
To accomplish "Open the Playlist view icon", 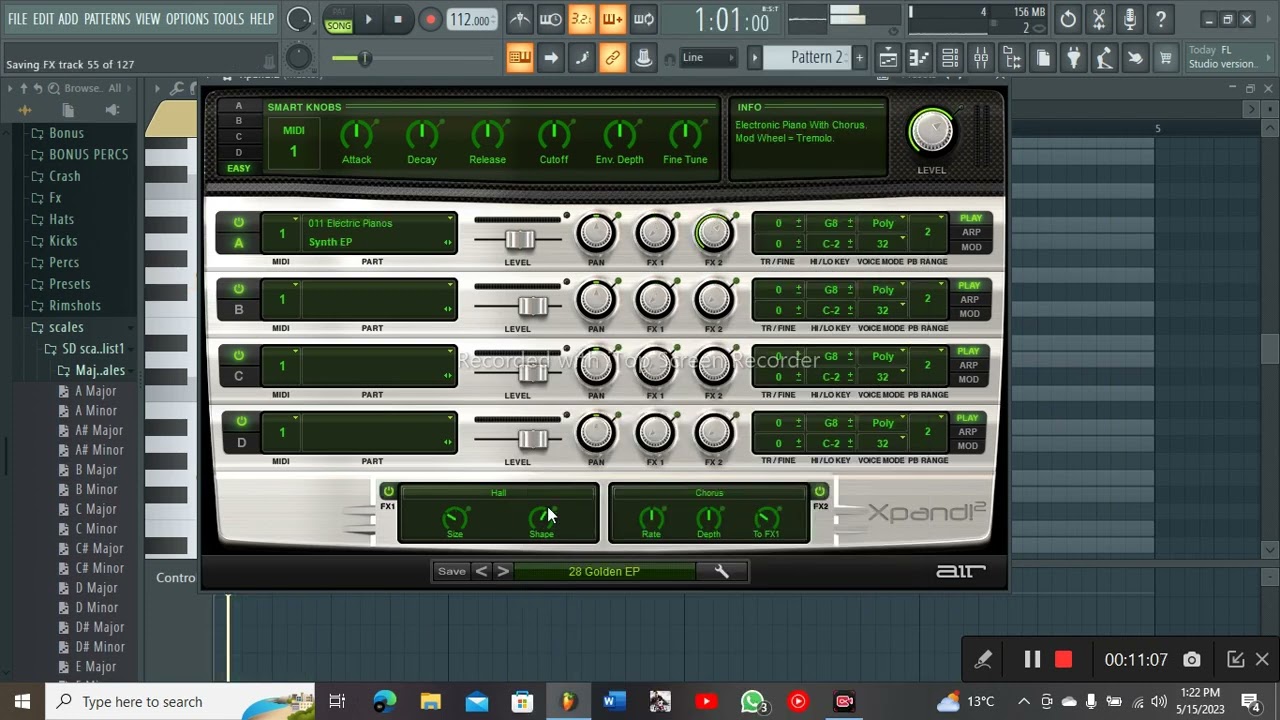I will 888,58.
